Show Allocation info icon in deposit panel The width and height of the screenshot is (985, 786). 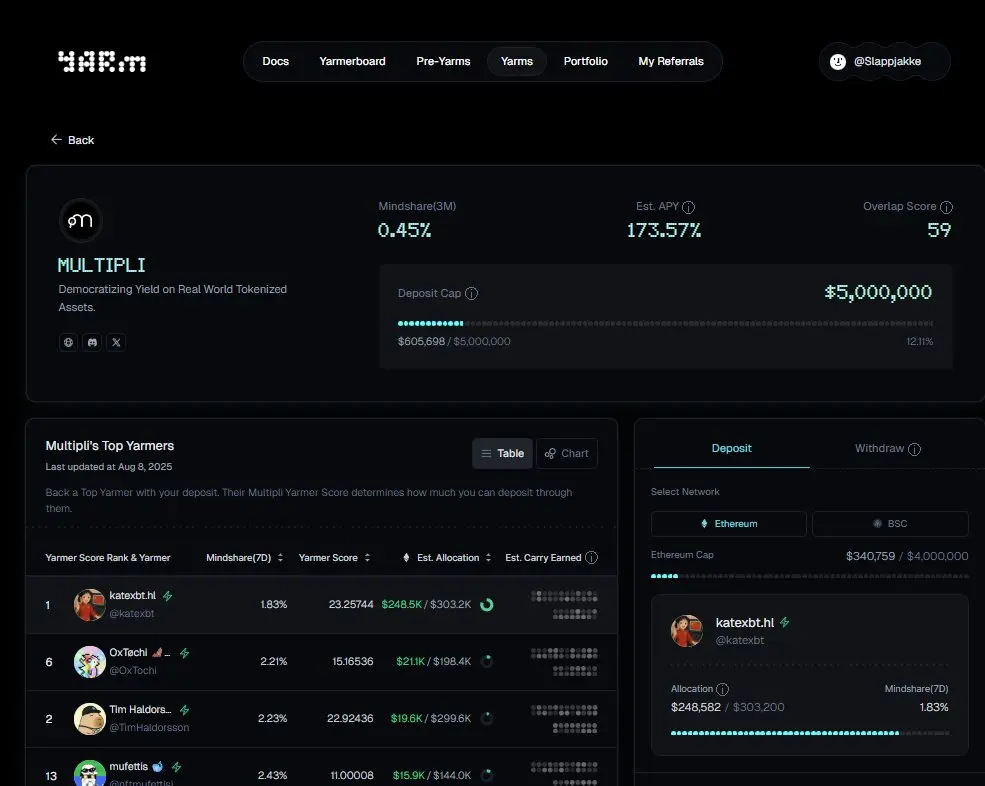[722, 689]
